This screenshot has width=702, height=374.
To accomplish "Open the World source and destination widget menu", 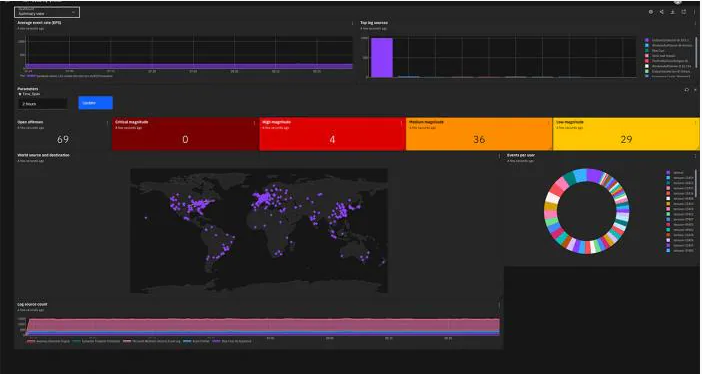I will (499, 155).
